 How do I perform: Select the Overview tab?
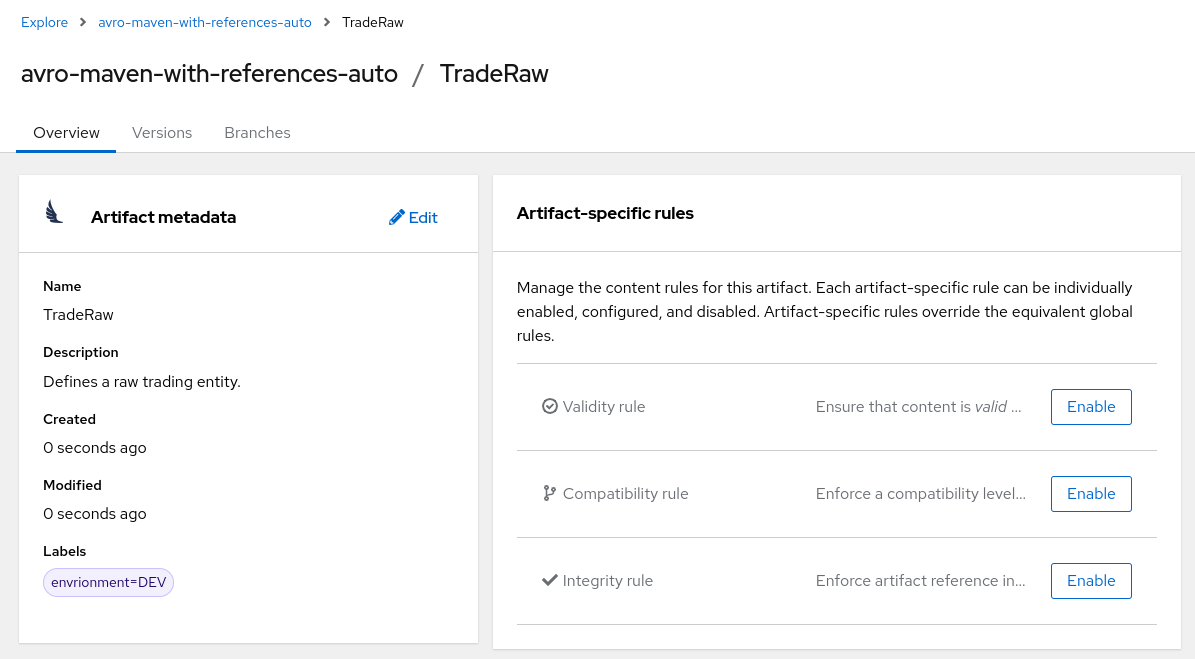coord(66,132)
